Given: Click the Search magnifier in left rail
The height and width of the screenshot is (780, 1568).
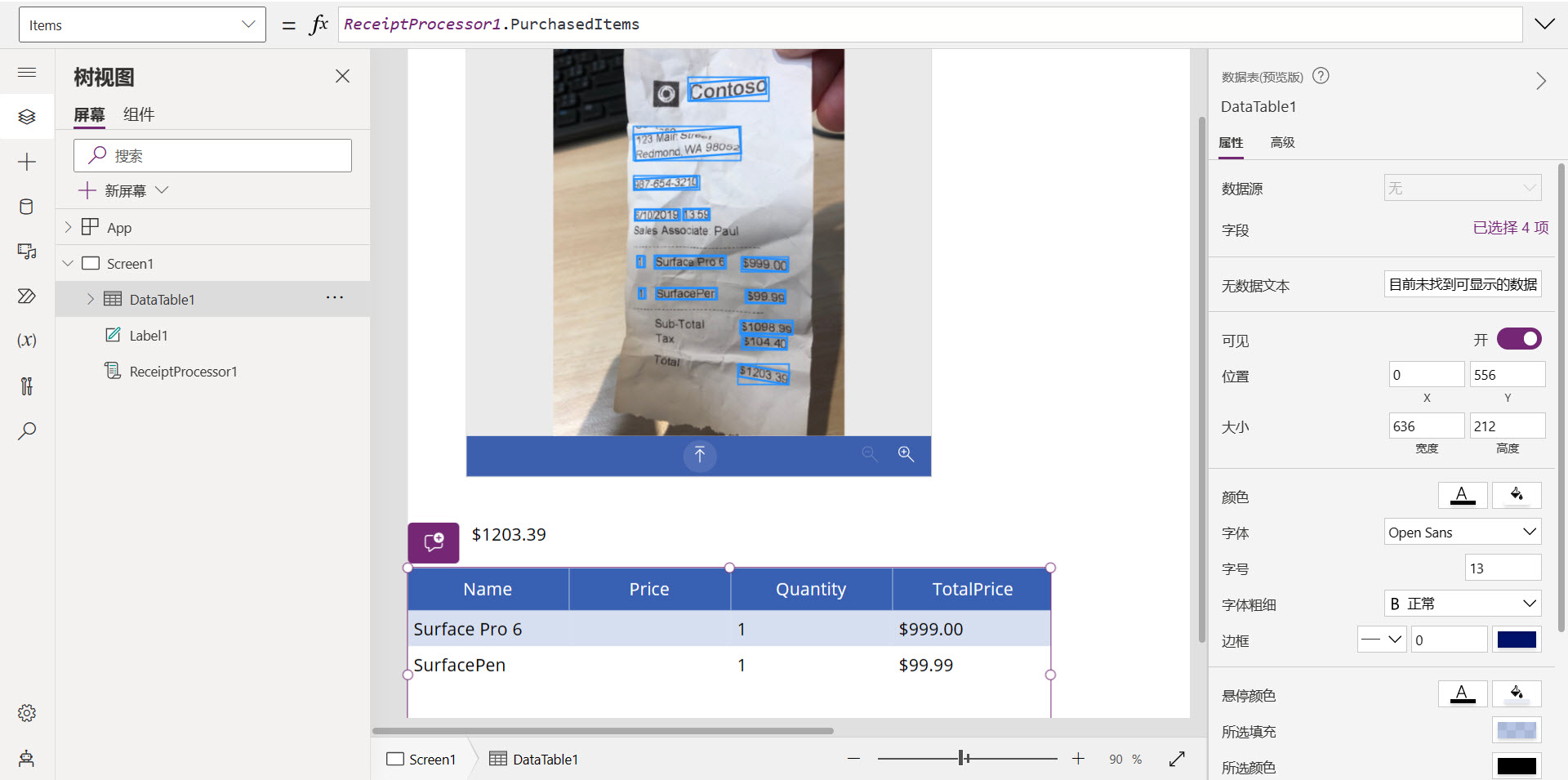Looking at the screenshot, I should pos(27,430).
